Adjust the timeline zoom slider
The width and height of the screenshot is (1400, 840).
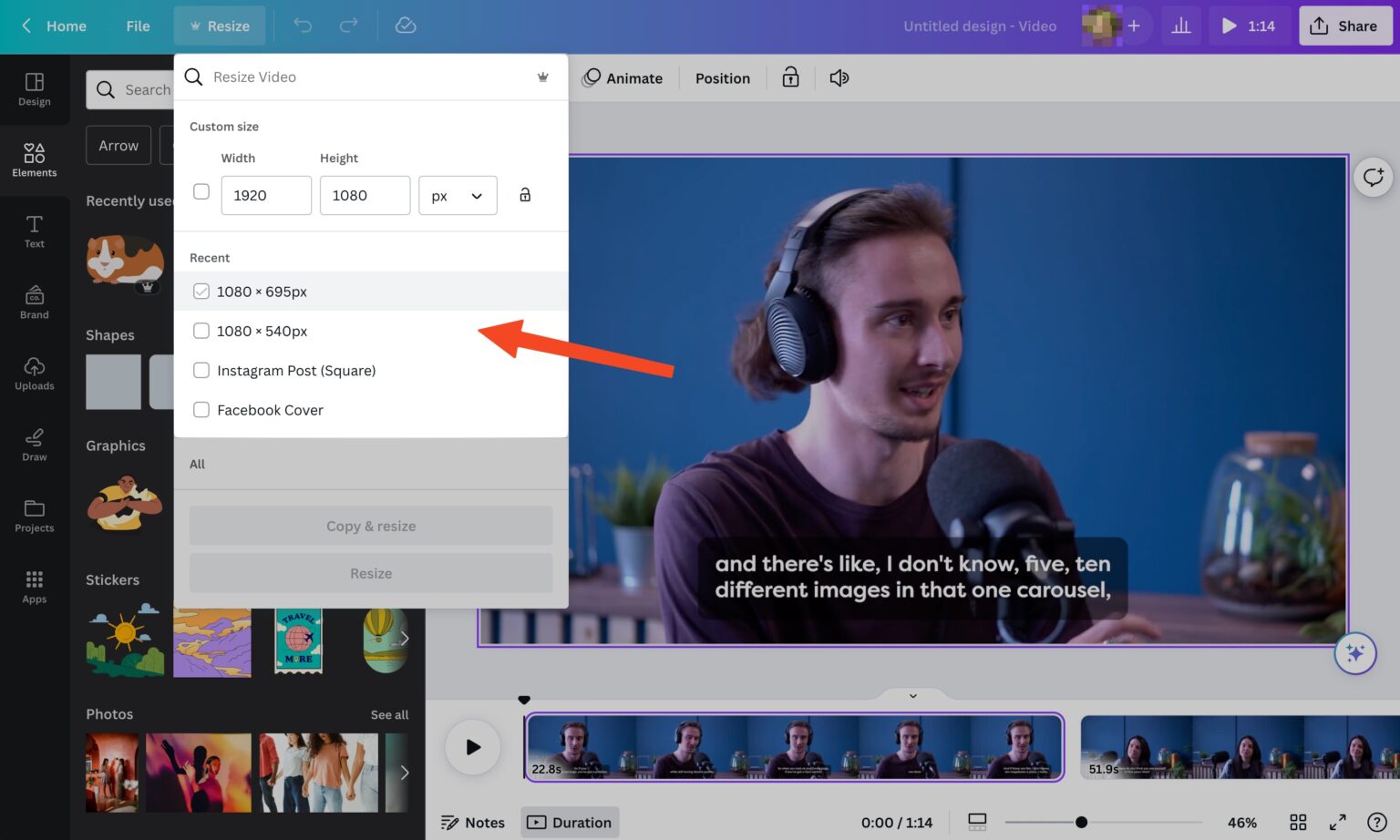coord(1080,821)
